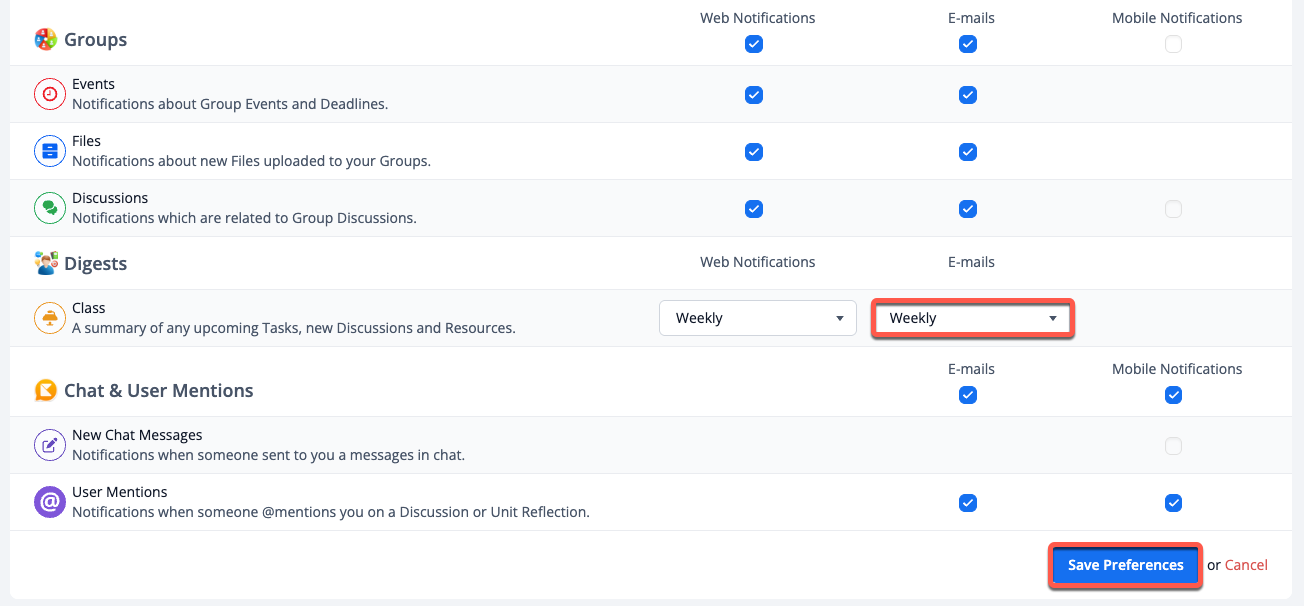Disable Discussions web notifications checkbox
This screenshot has height=606, width=1304.
coord(754,209)
